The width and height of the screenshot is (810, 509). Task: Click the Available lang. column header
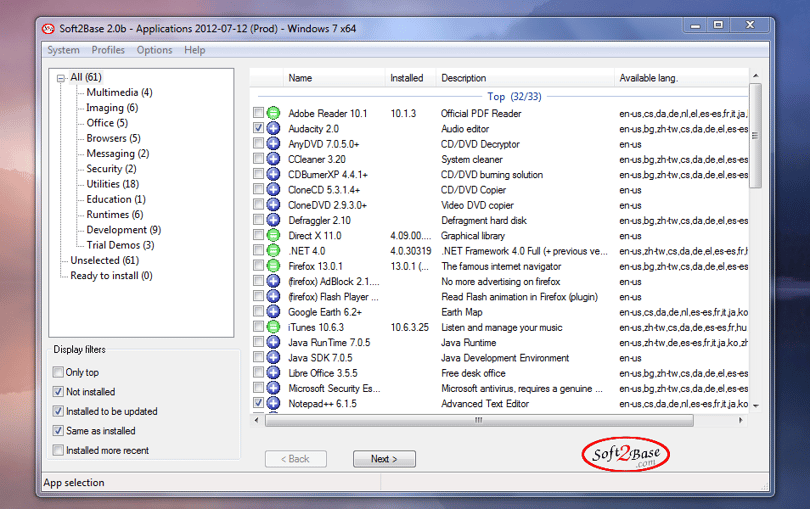[x=681, y=78]
